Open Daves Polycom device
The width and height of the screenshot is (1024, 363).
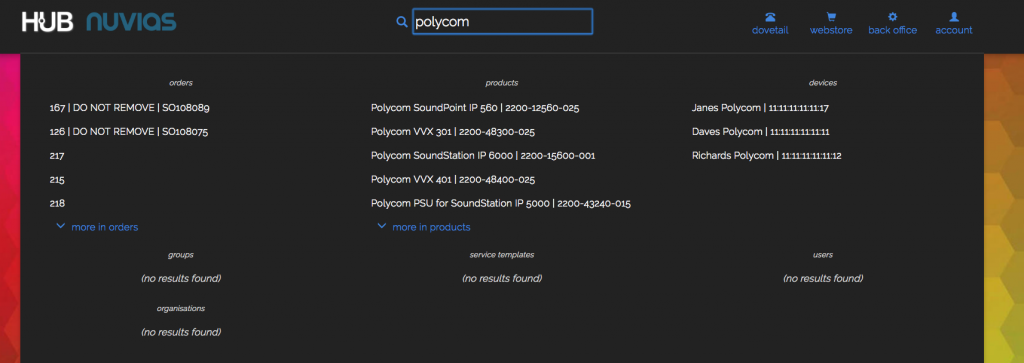click(x=761, y=131)
